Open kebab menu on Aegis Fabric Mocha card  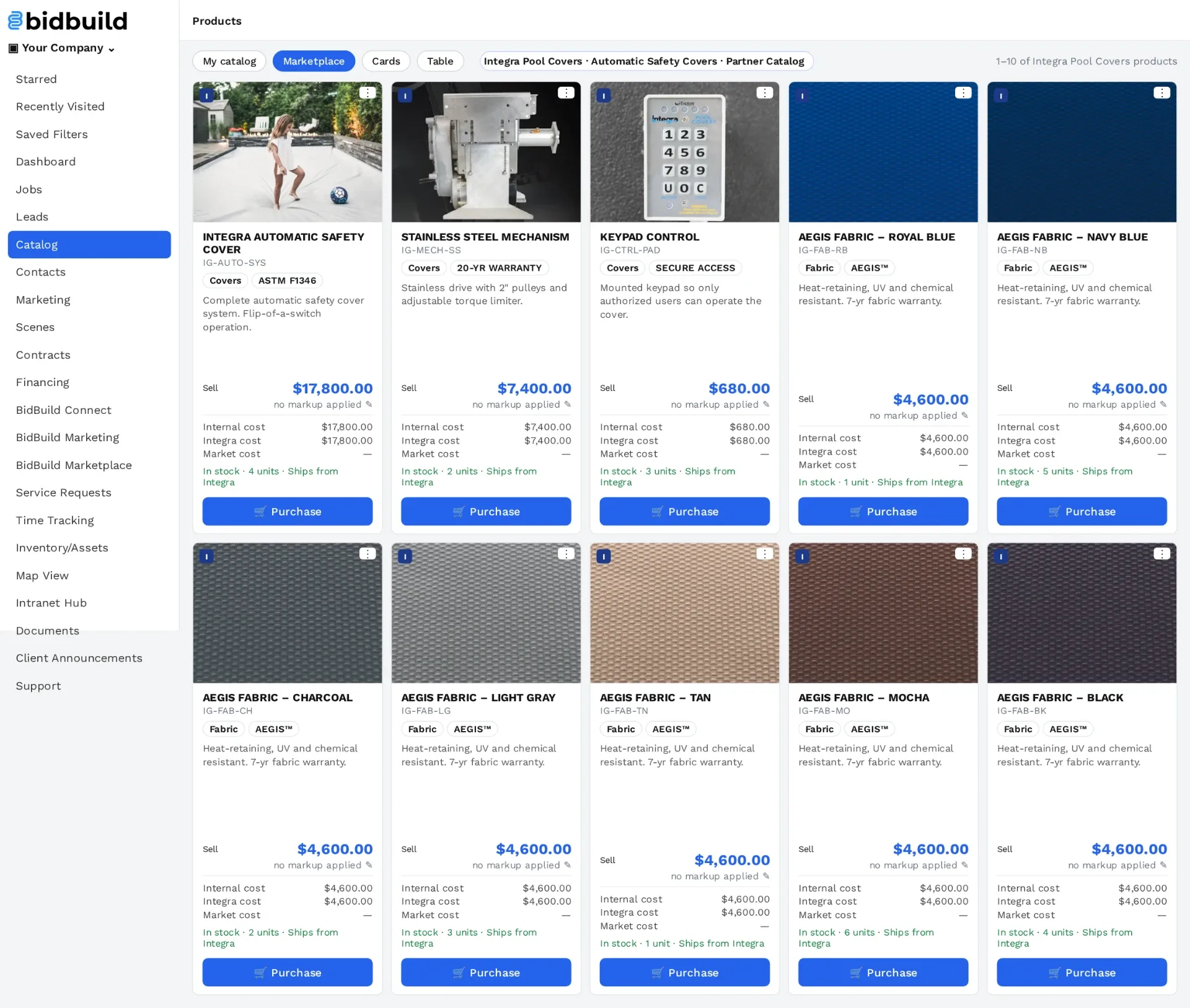coord(963,553)
